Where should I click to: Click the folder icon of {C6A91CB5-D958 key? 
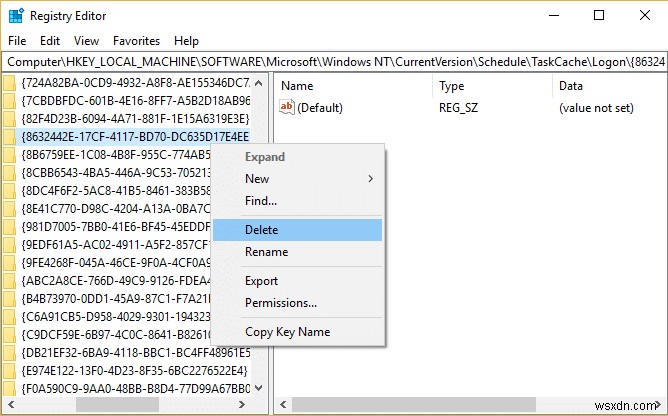click(x=9, y=317)
